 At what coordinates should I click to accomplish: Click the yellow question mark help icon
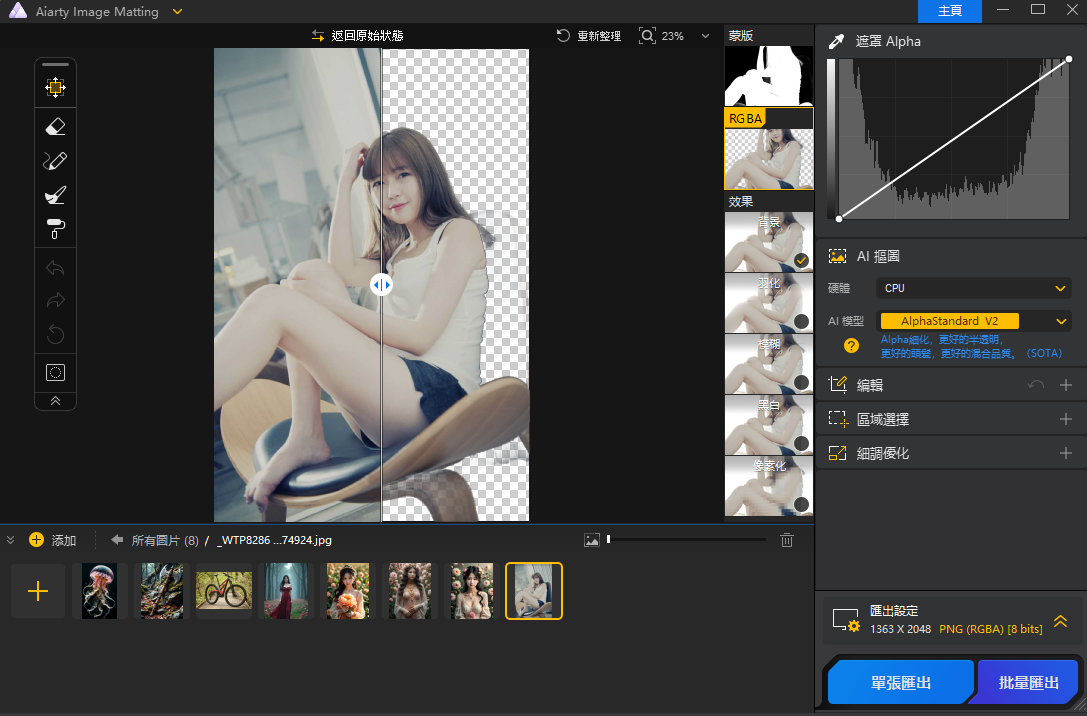[851, 346]
